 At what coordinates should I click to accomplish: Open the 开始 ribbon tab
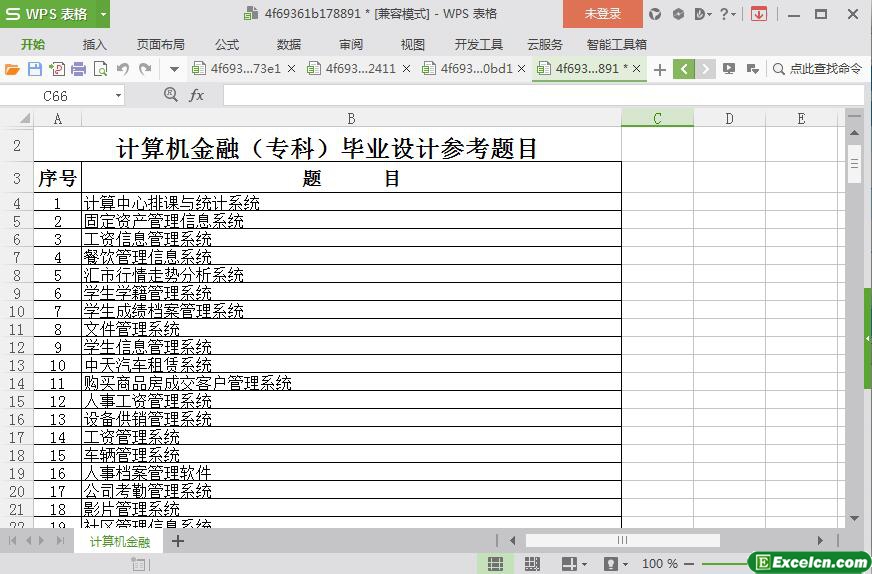coord(33,44)
